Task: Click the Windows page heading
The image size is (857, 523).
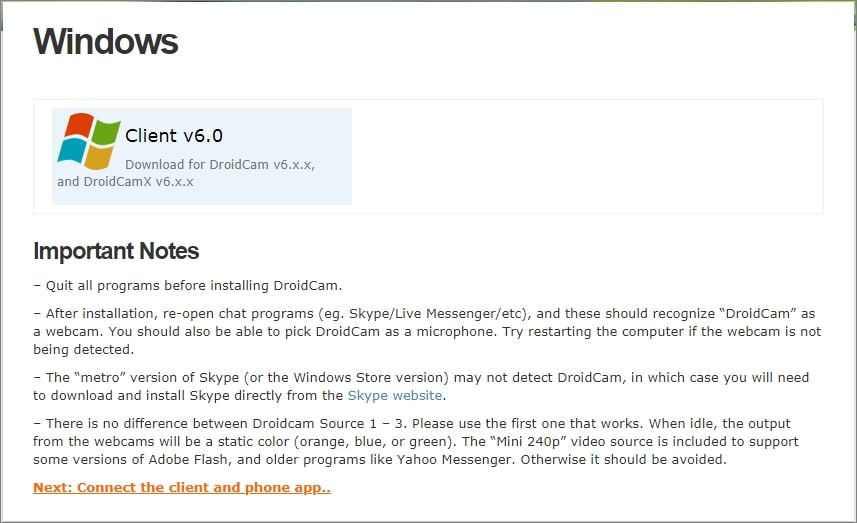Action: 105,42
